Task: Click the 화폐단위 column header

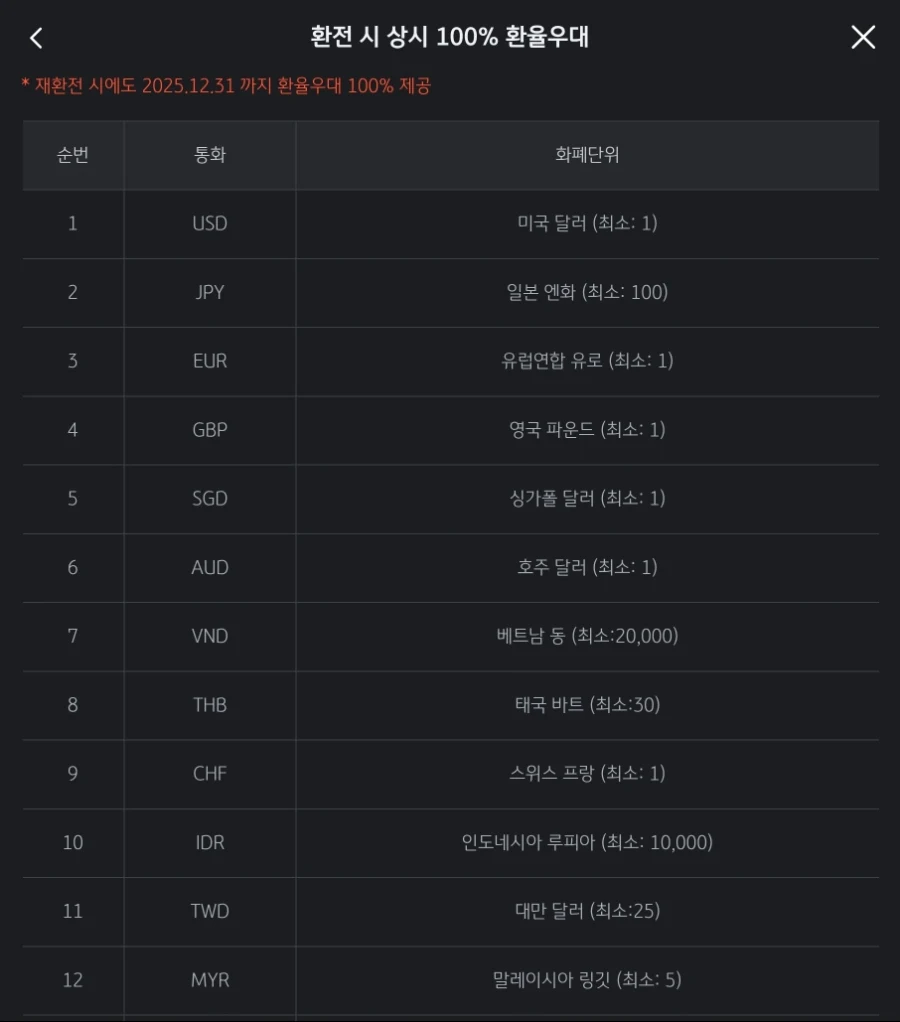Action: pos(587,154)
